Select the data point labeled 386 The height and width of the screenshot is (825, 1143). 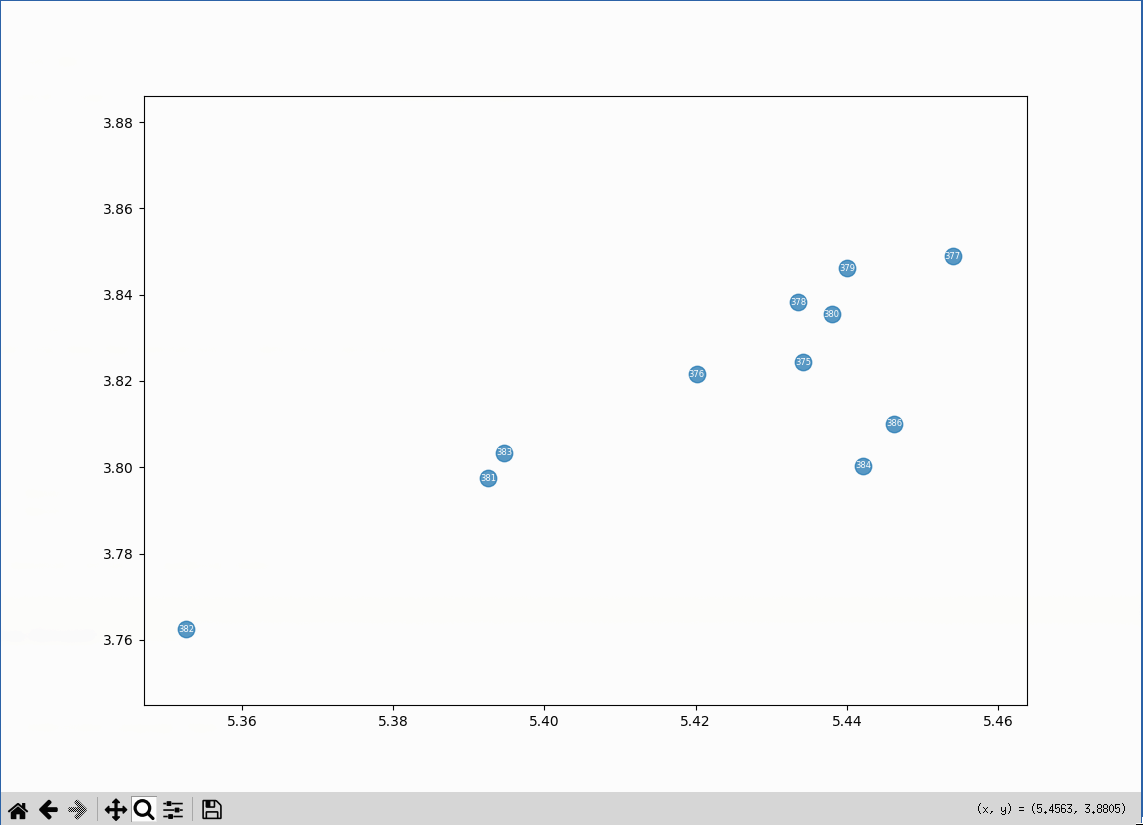(x=894, y=424)
